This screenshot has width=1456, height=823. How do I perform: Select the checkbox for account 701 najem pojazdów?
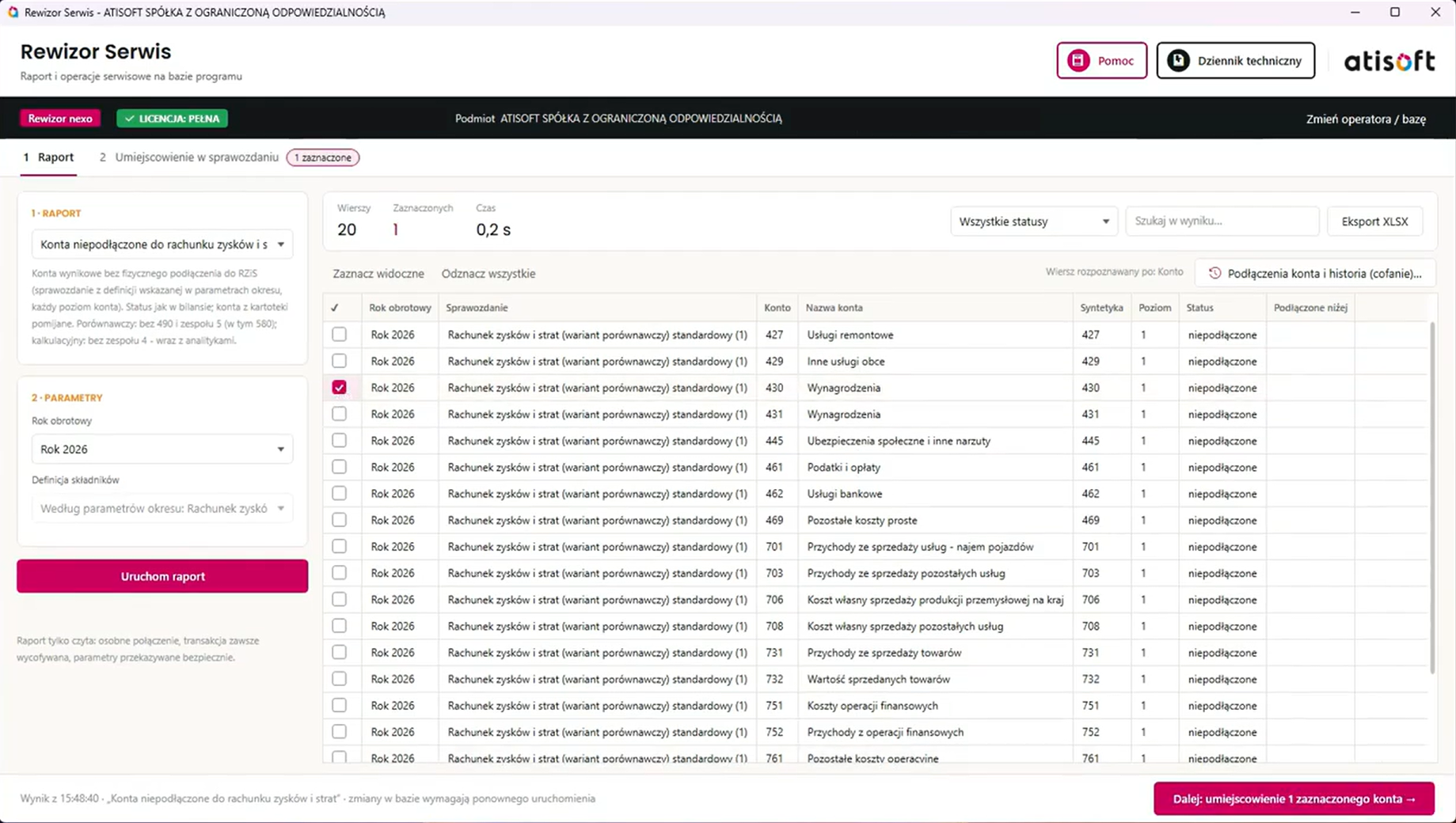[x=339, y=546]
